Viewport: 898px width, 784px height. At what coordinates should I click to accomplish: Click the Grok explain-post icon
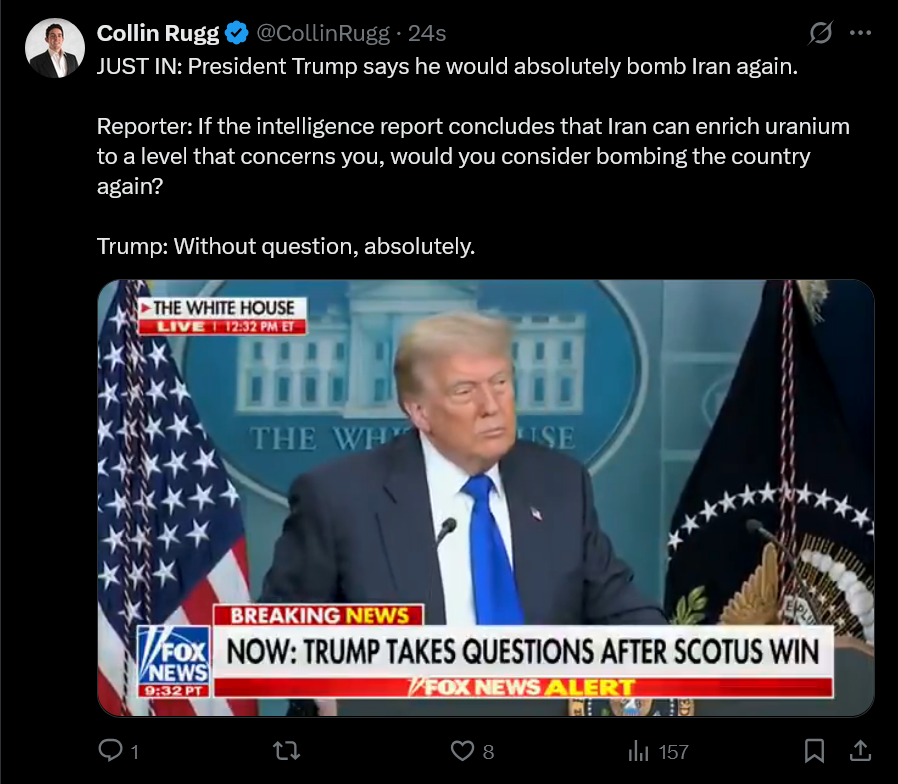pos(820,33)
